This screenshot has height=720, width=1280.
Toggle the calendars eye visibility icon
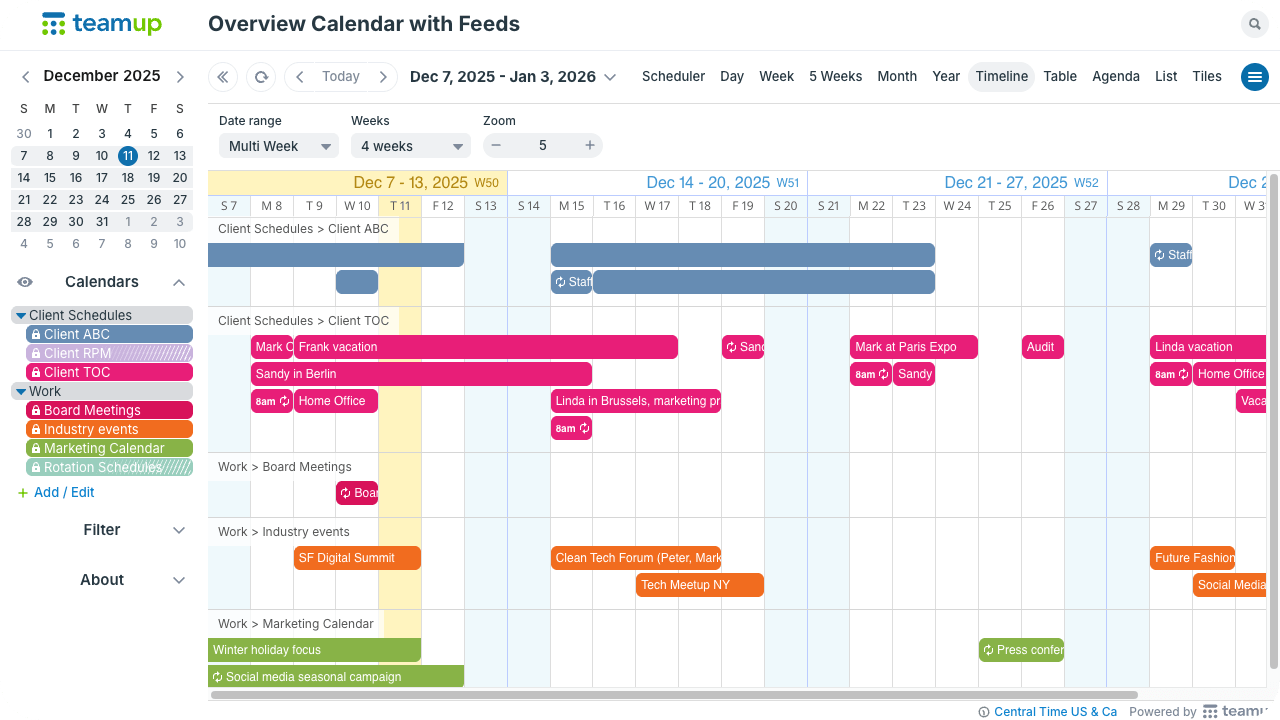(25, 282)
